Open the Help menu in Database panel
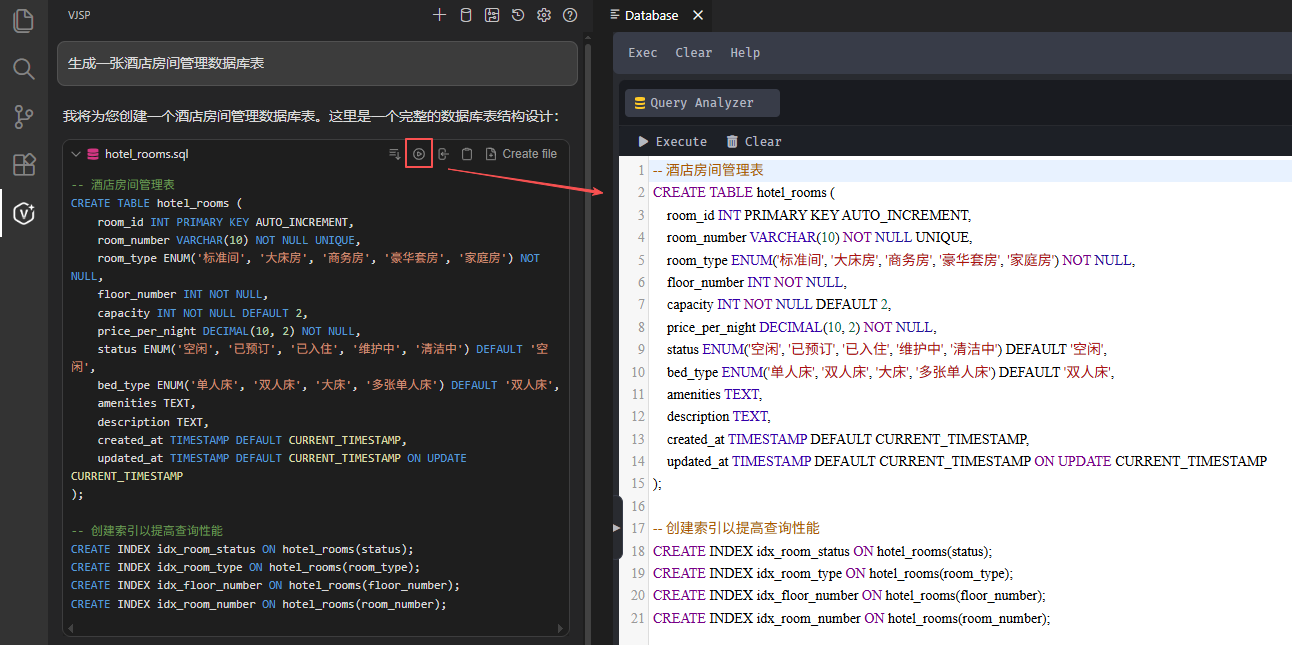This screenshot has height=645, width=1292. click(745, 53)
